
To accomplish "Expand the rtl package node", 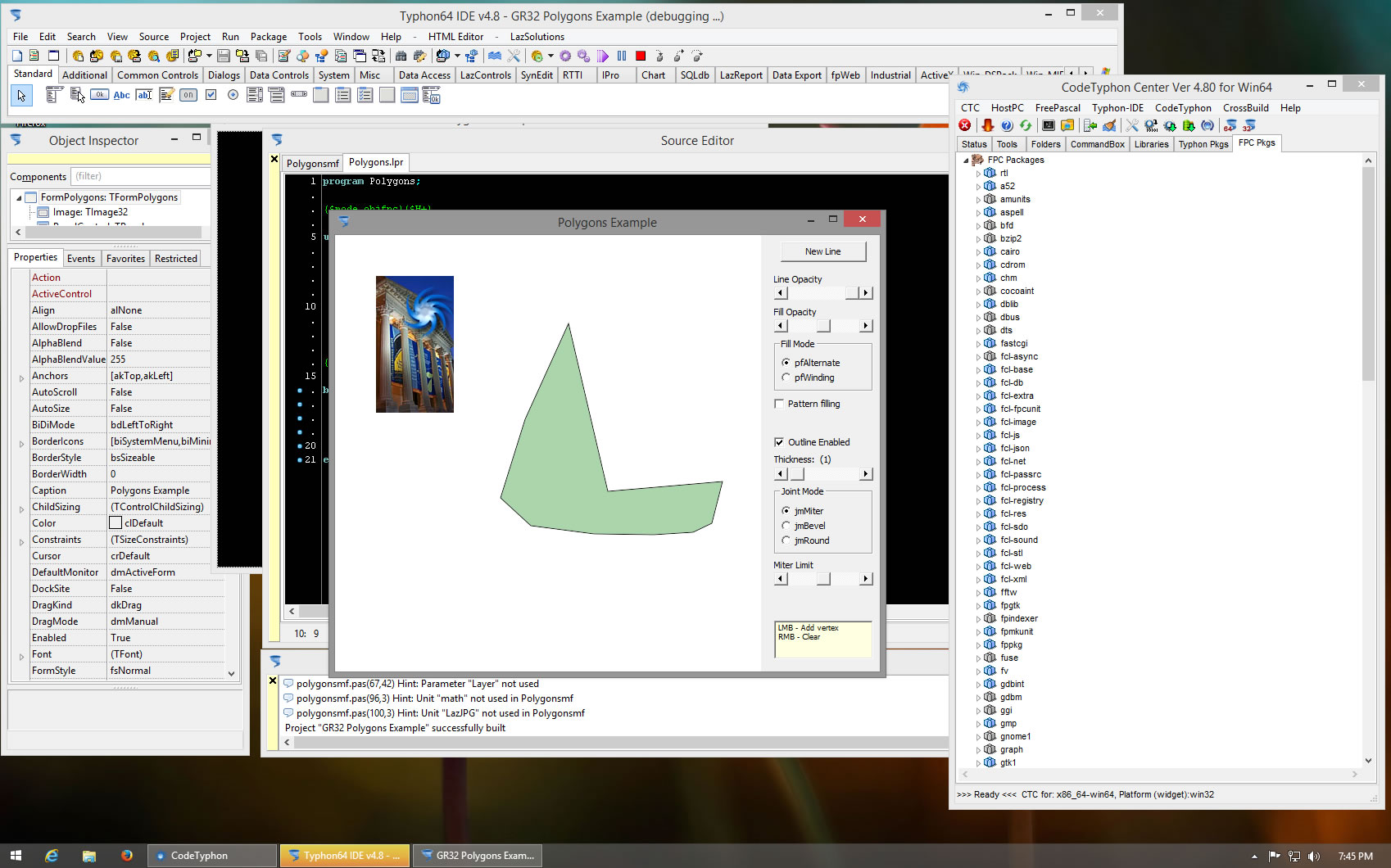I will coord(978,174).
